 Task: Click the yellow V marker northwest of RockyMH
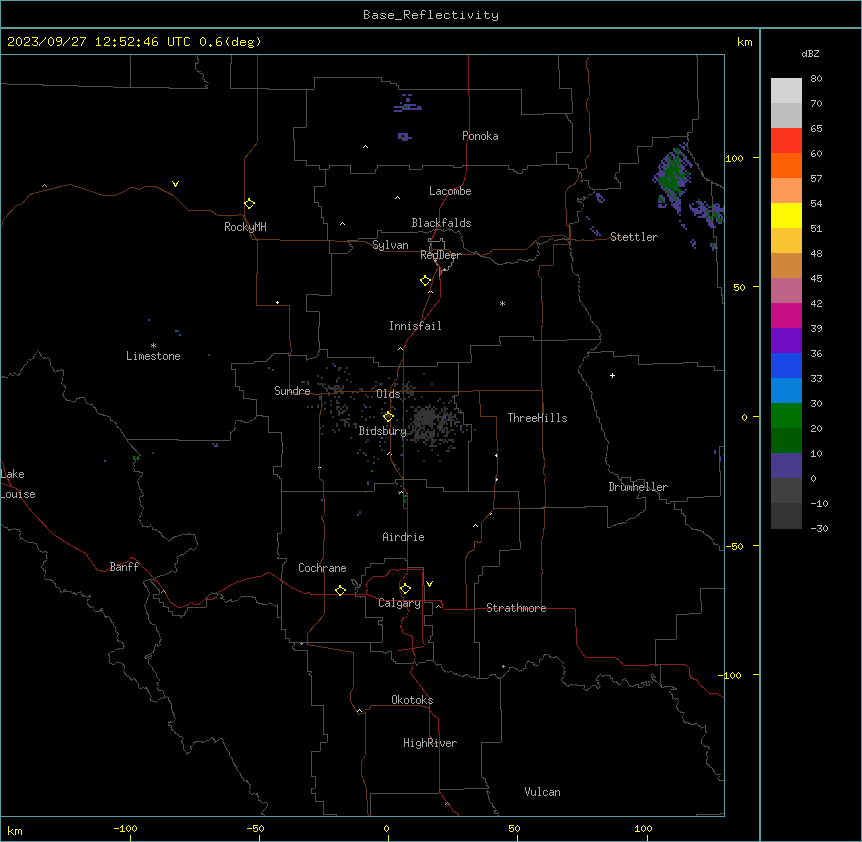pos(175,184)
